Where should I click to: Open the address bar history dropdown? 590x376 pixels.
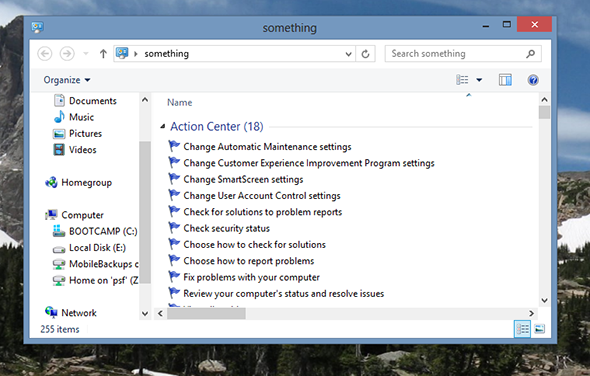[x=348, y=54]
